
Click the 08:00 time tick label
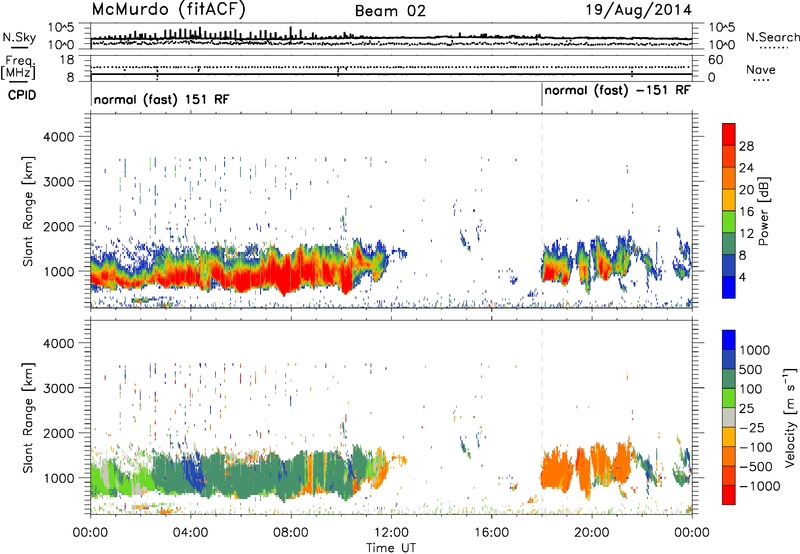pos(291,533)
